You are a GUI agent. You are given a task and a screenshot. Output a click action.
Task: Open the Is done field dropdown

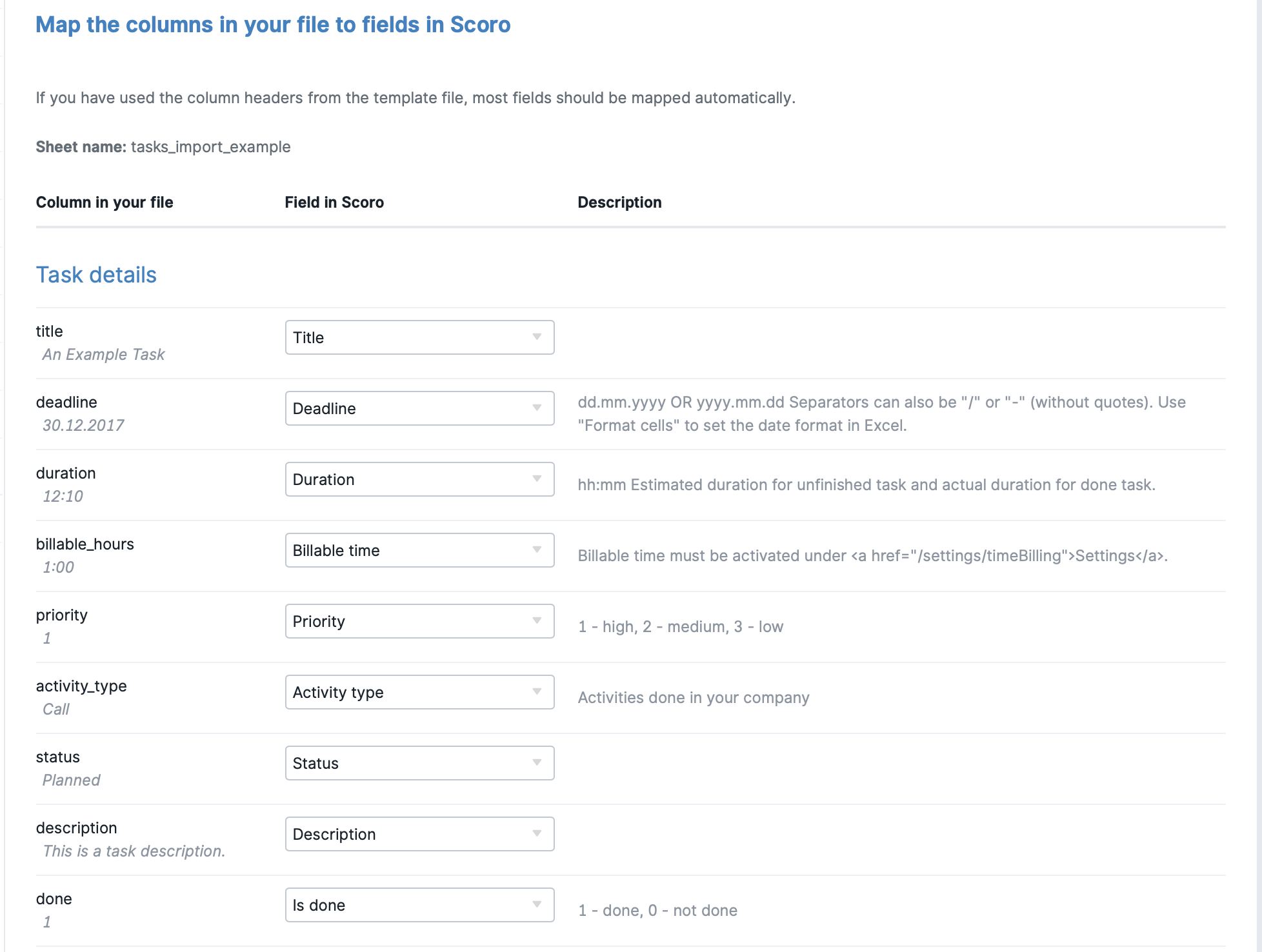419,905
